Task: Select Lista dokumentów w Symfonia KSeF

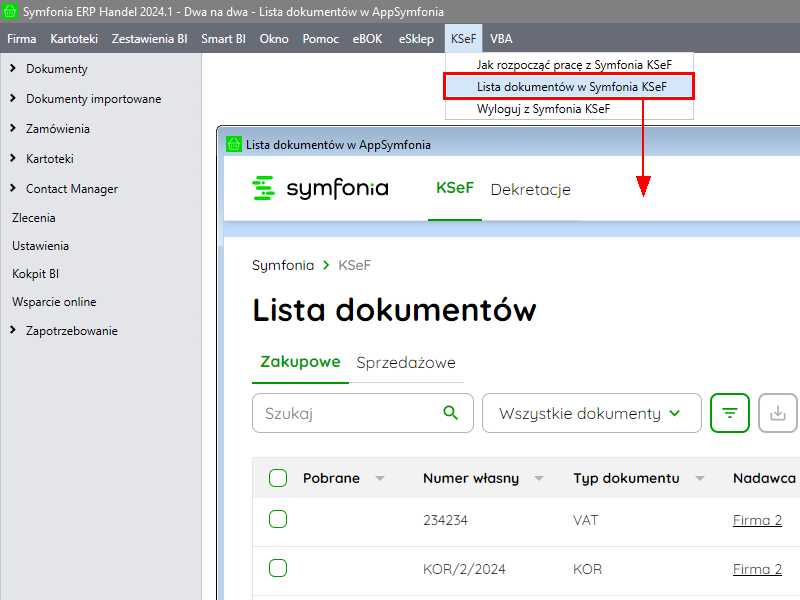Action: pos(569,87)
